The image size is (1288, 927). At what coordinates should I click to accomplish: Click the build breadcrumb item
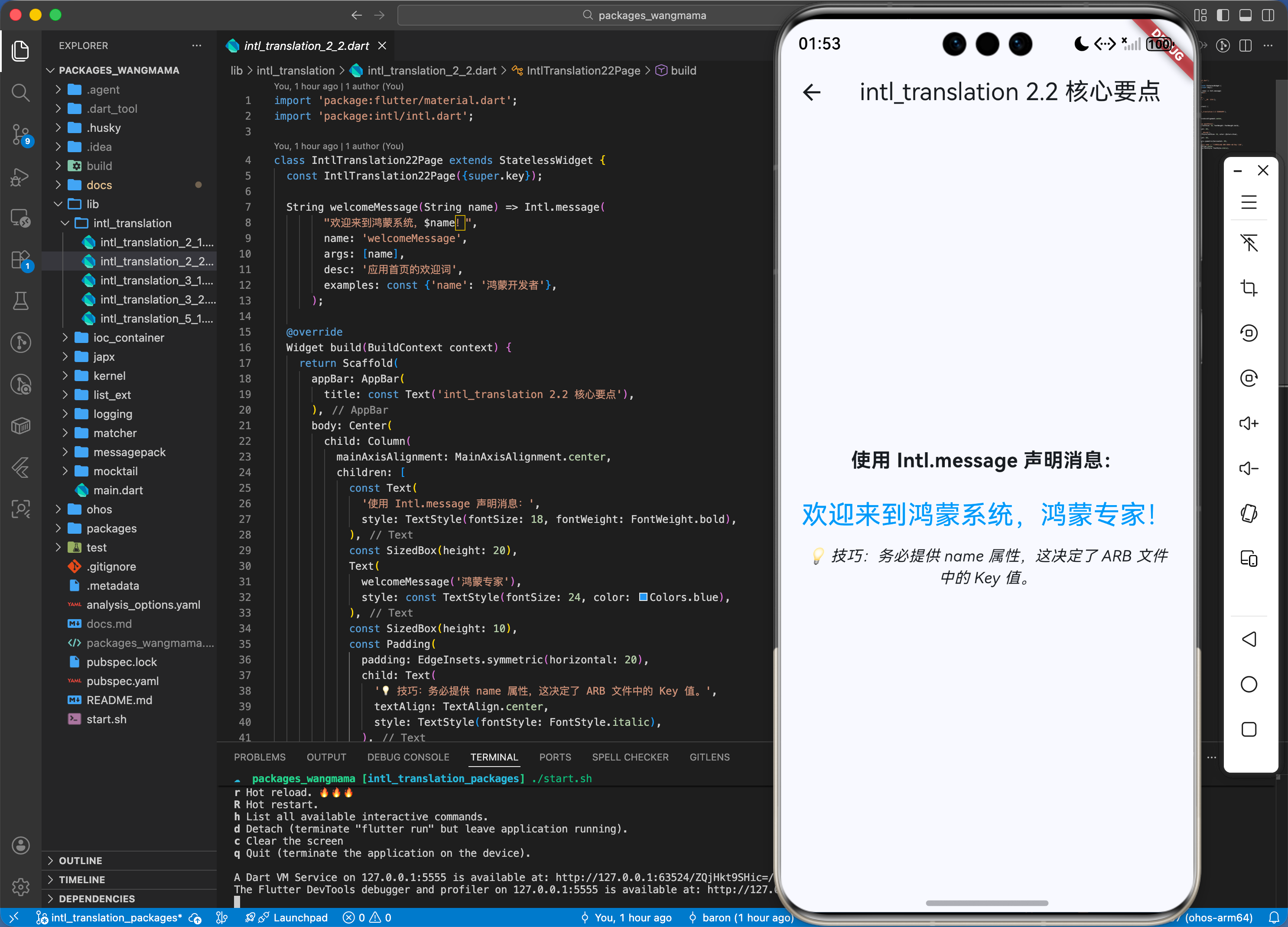tap(677, 70)
